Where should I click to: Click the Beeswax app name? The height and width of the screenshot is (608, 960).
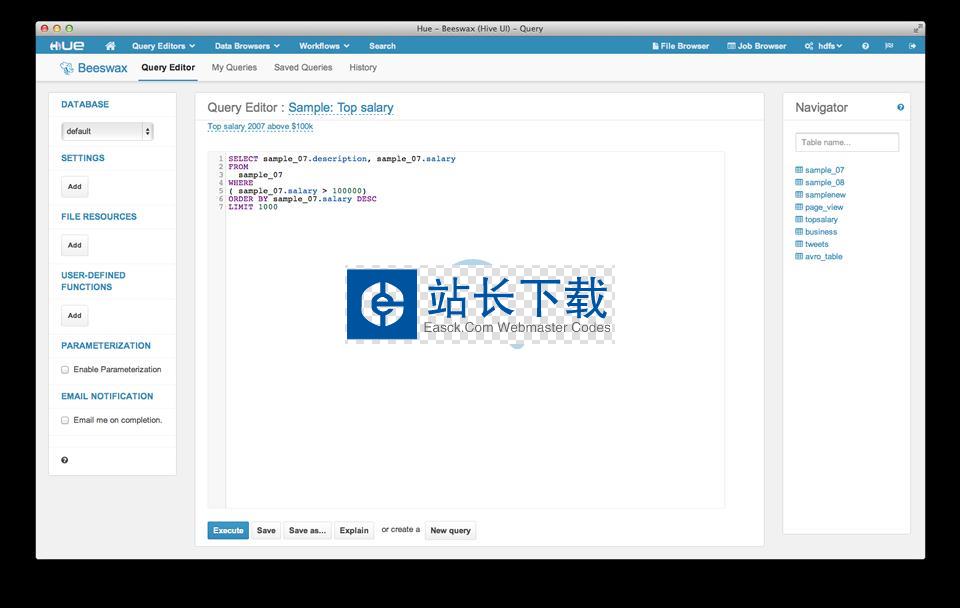coord(102,68)
